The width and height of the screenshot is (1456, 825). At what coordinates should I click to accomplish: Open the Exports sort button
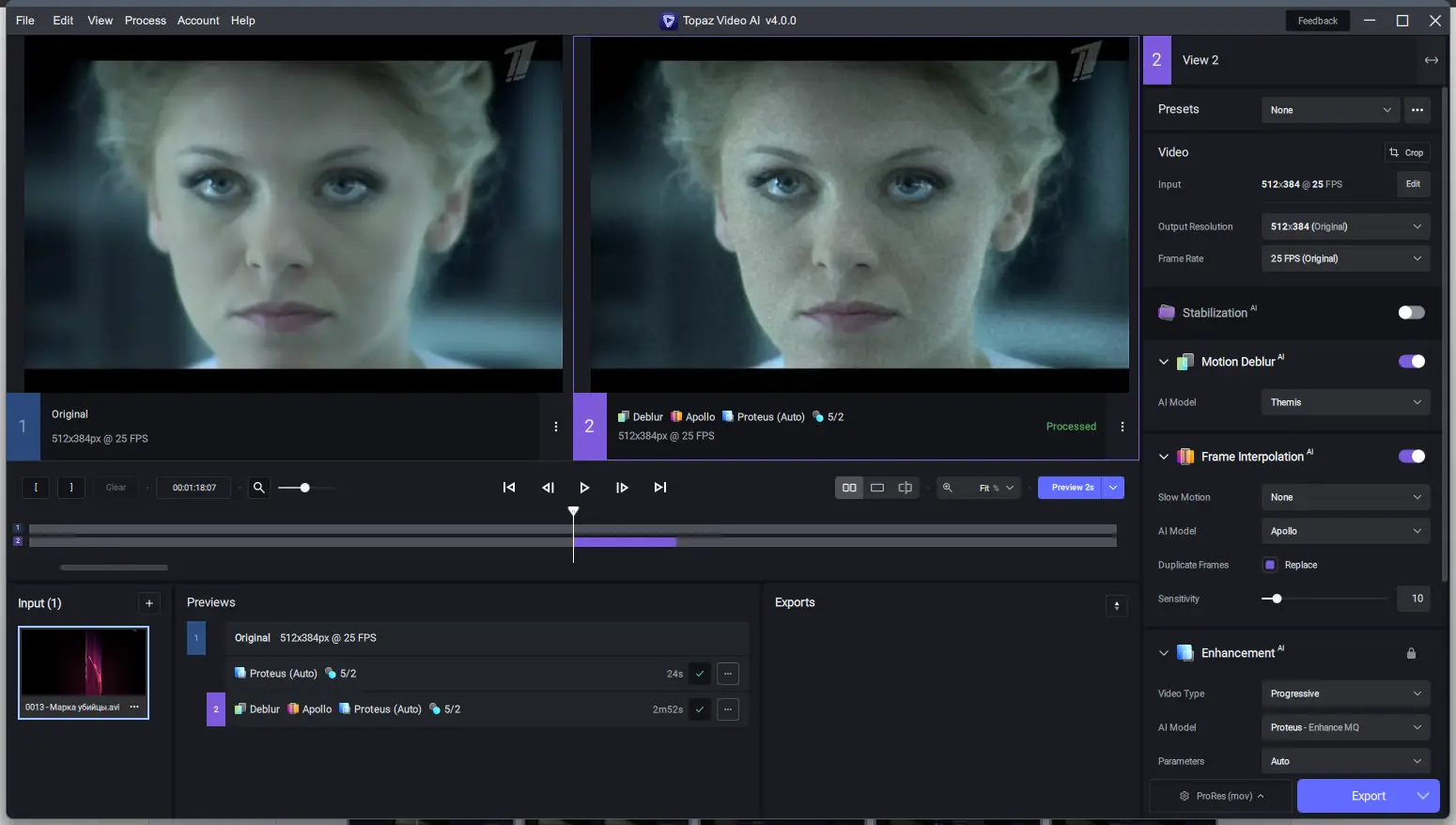point(1117,606)
